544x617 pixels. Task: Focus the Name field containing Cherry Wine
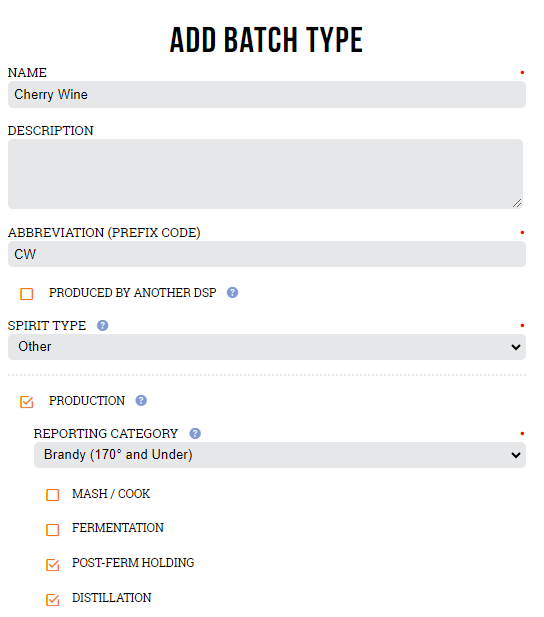pos(267,94)
